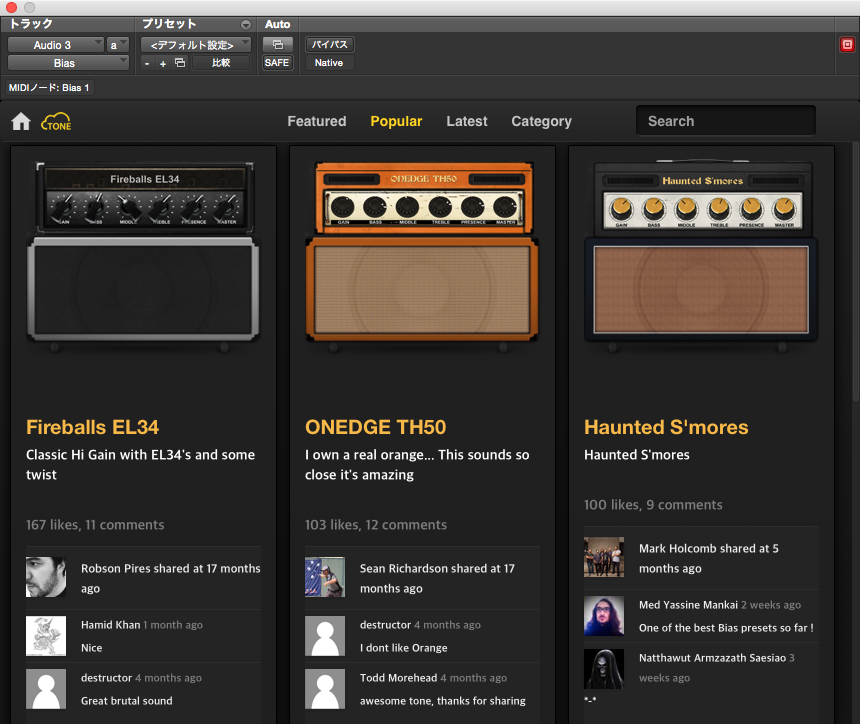The width and height of the screenshot is (860, 724).
Task: Click the Search input field
Action: 726,121
